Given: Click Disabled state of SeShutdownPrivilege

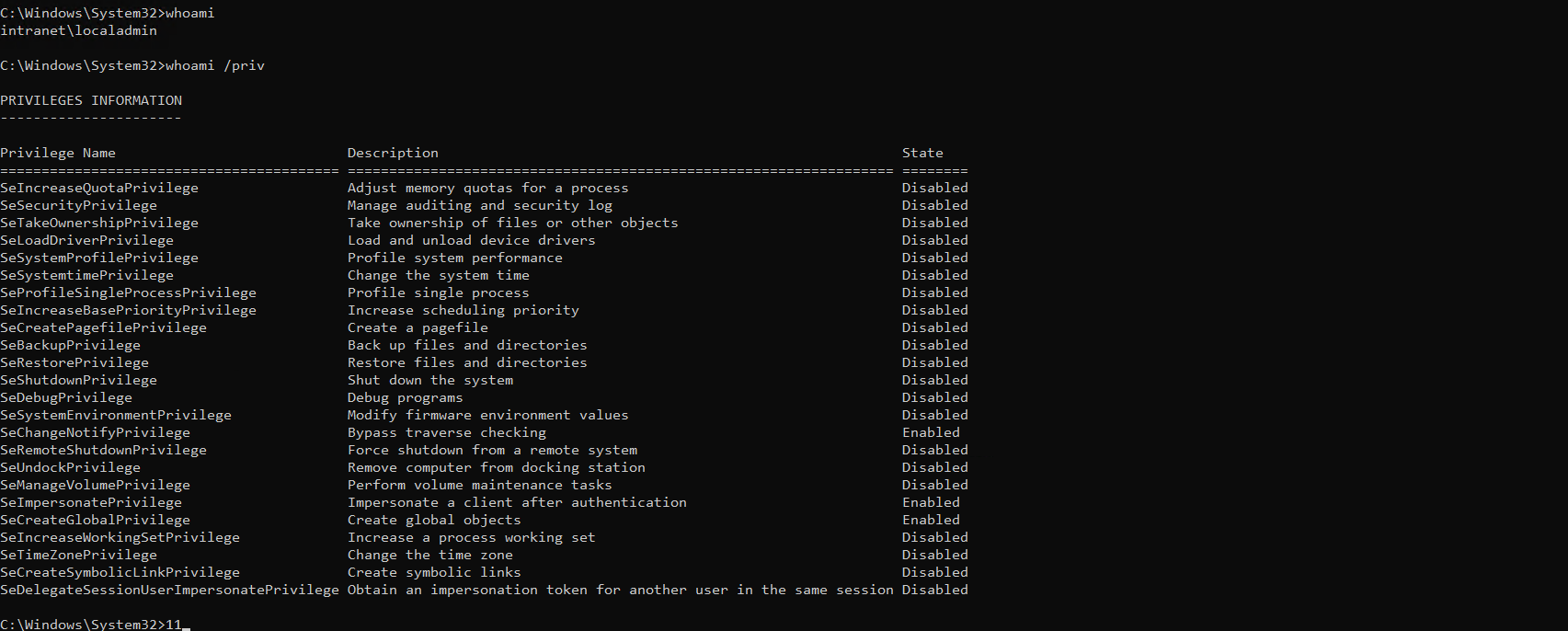Looking at the screenshot, I should coord(934,380).
